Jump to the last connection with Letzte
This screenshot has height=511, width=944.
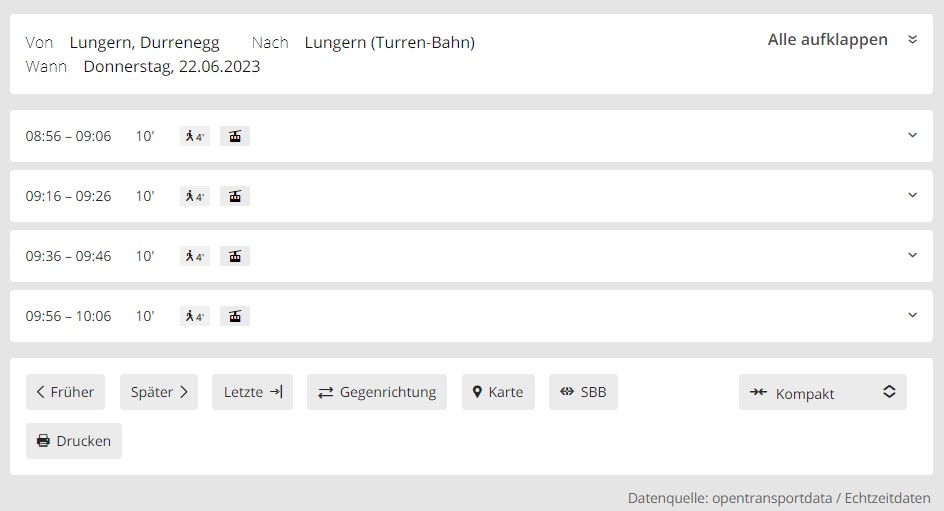(252, 392)
